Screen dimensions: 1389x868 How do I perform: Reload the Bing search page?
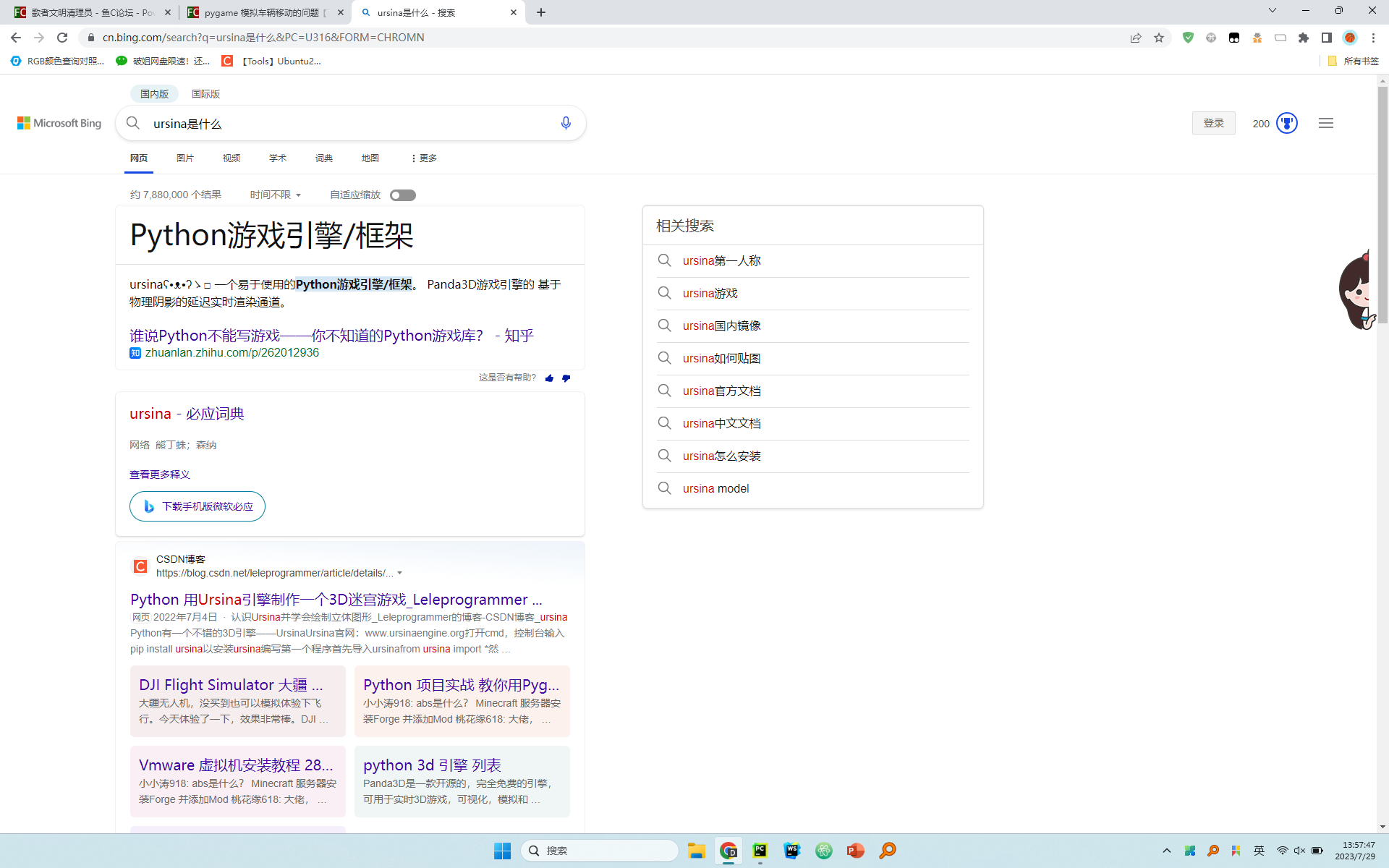tap(62, 38)
